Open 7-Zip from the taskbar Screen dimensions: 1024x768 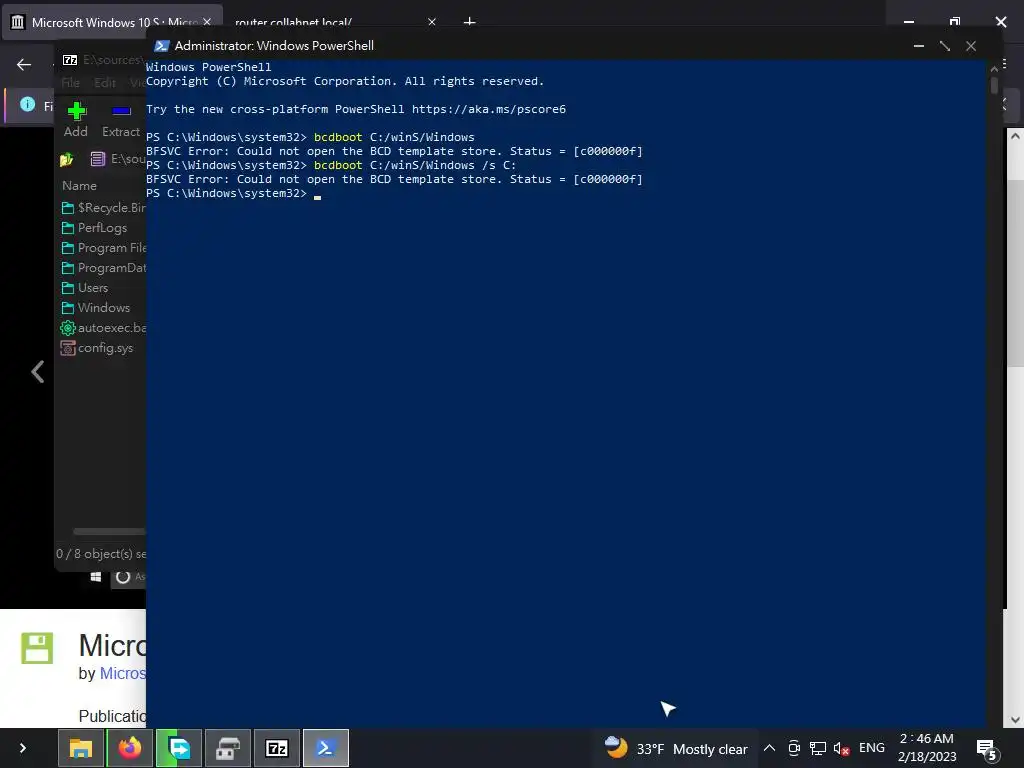point(277,748)
